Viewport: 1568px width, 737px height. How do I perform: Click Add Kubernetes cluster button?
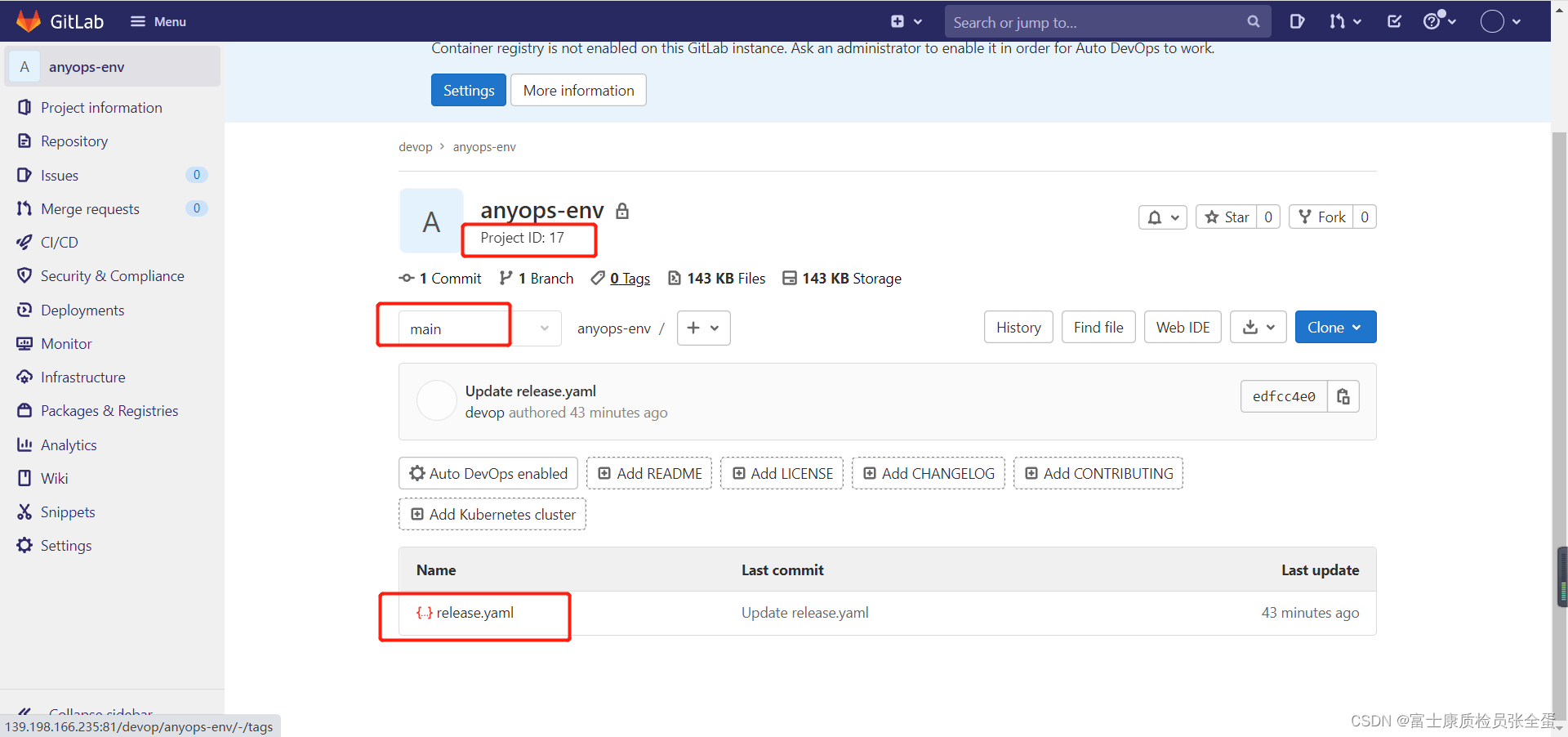(x=492, y=515)
